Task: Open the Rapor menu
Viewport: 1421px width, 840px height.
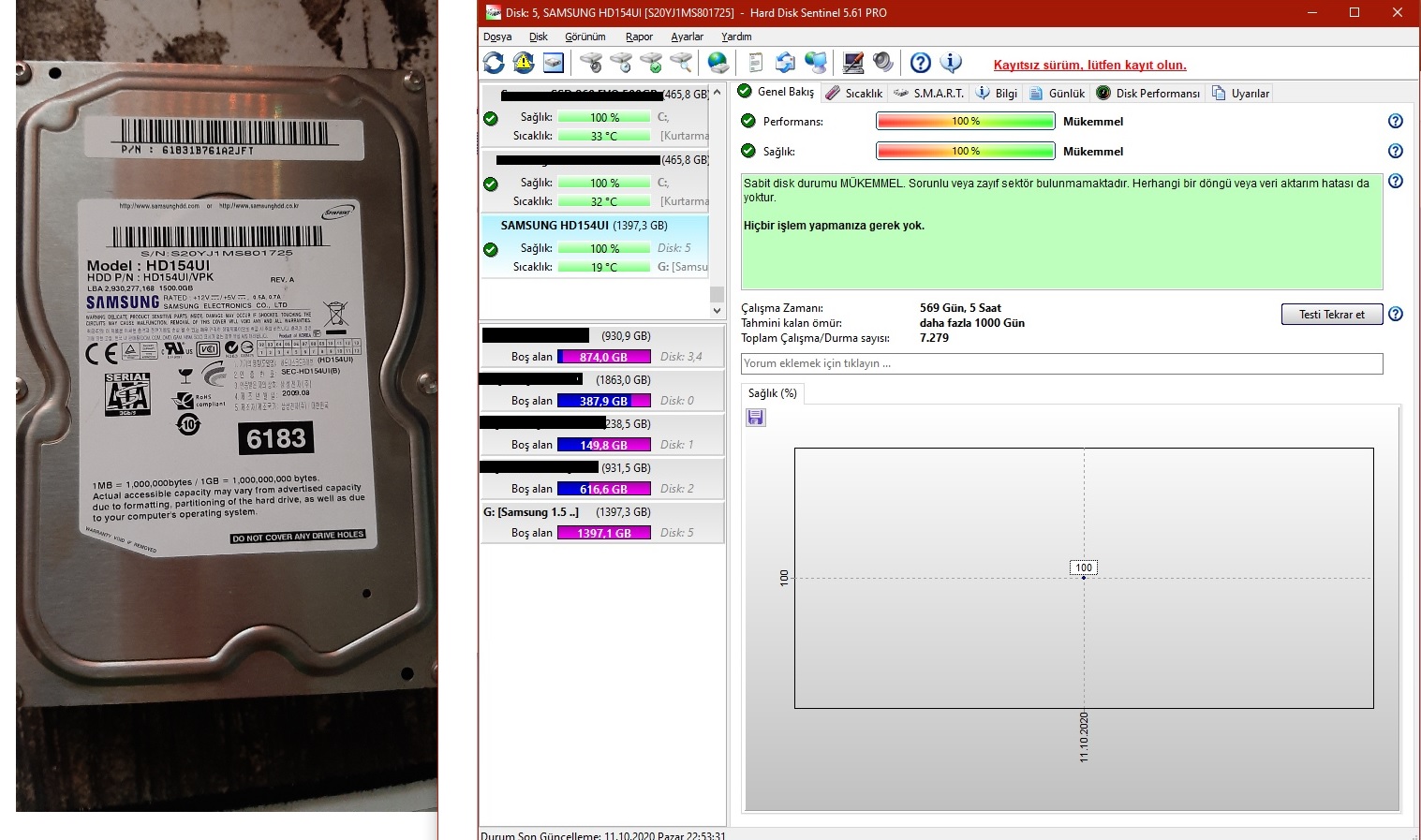Action: (640, 37)
